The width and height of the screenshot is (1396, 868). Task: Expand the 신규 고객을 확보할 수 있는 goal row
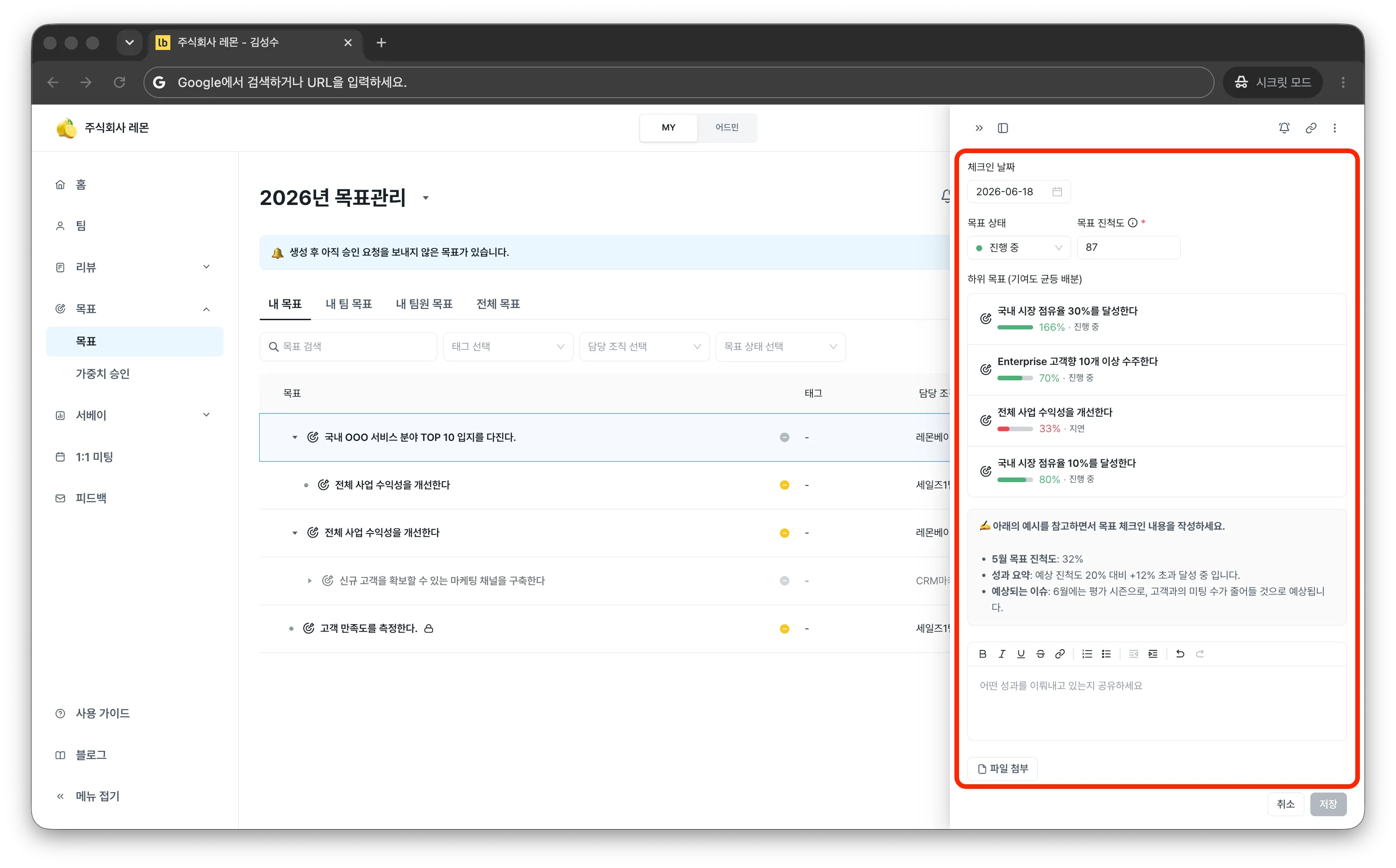[310, 581]
